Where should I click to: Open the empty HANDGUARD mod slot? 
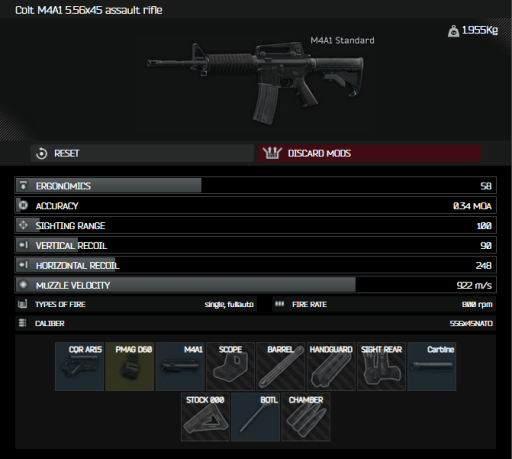click(x=331, y=366)
